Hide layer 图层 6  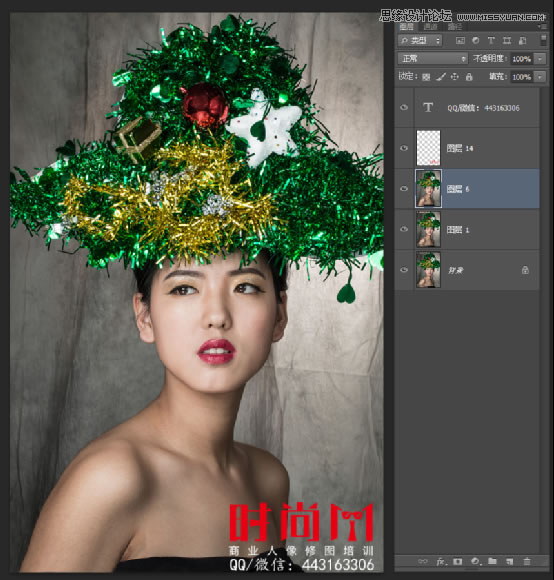click(404, 189)
